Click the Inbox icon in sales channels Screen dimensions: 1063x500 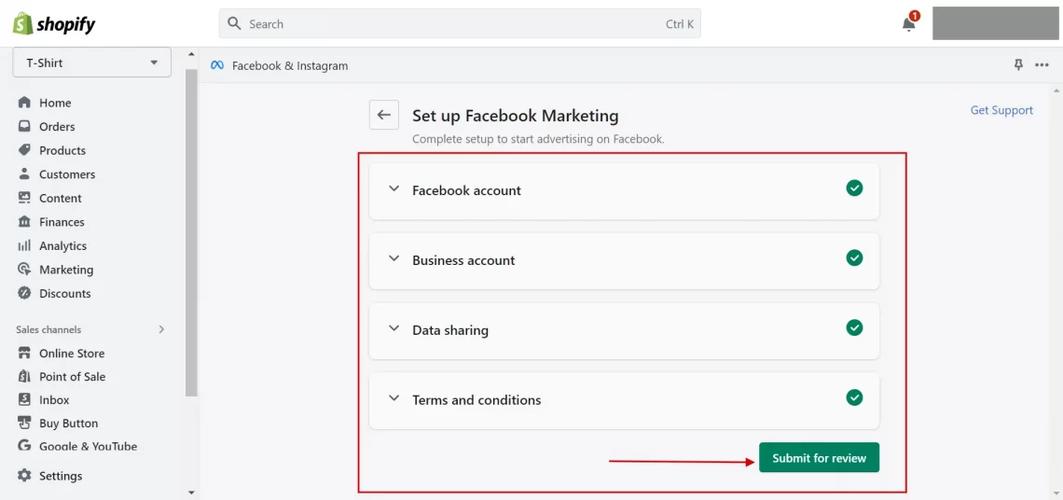[x=24, y=400]
